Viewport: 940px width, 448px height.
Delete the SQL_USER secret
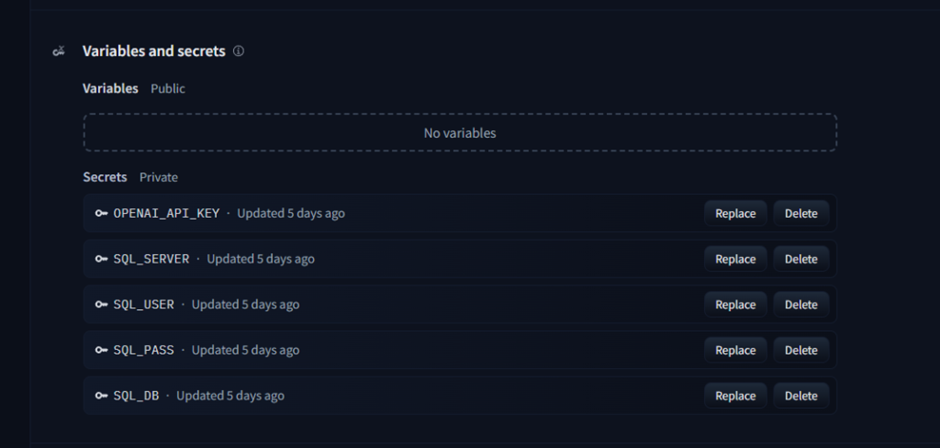click(801, 305)
